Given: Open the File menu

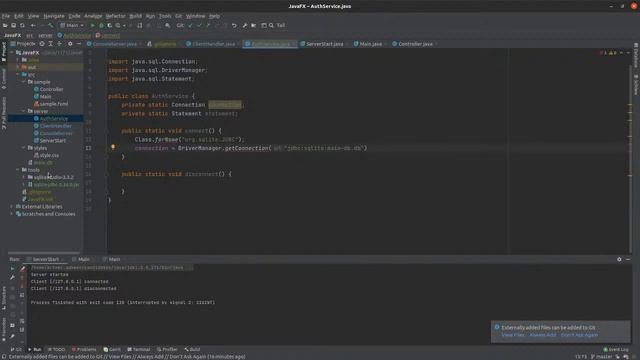Looking at the screenshot, I should [6, 16].
